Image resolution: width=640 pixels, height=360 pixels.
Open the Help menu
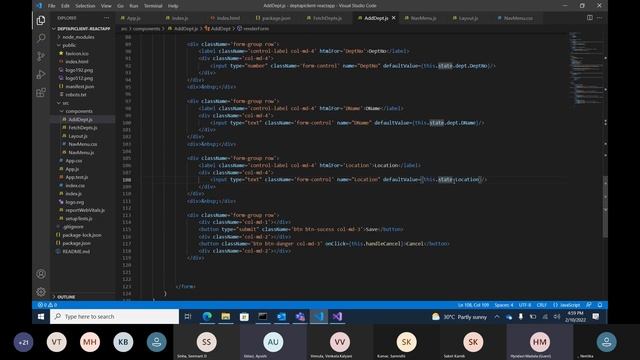coord(173,6)
